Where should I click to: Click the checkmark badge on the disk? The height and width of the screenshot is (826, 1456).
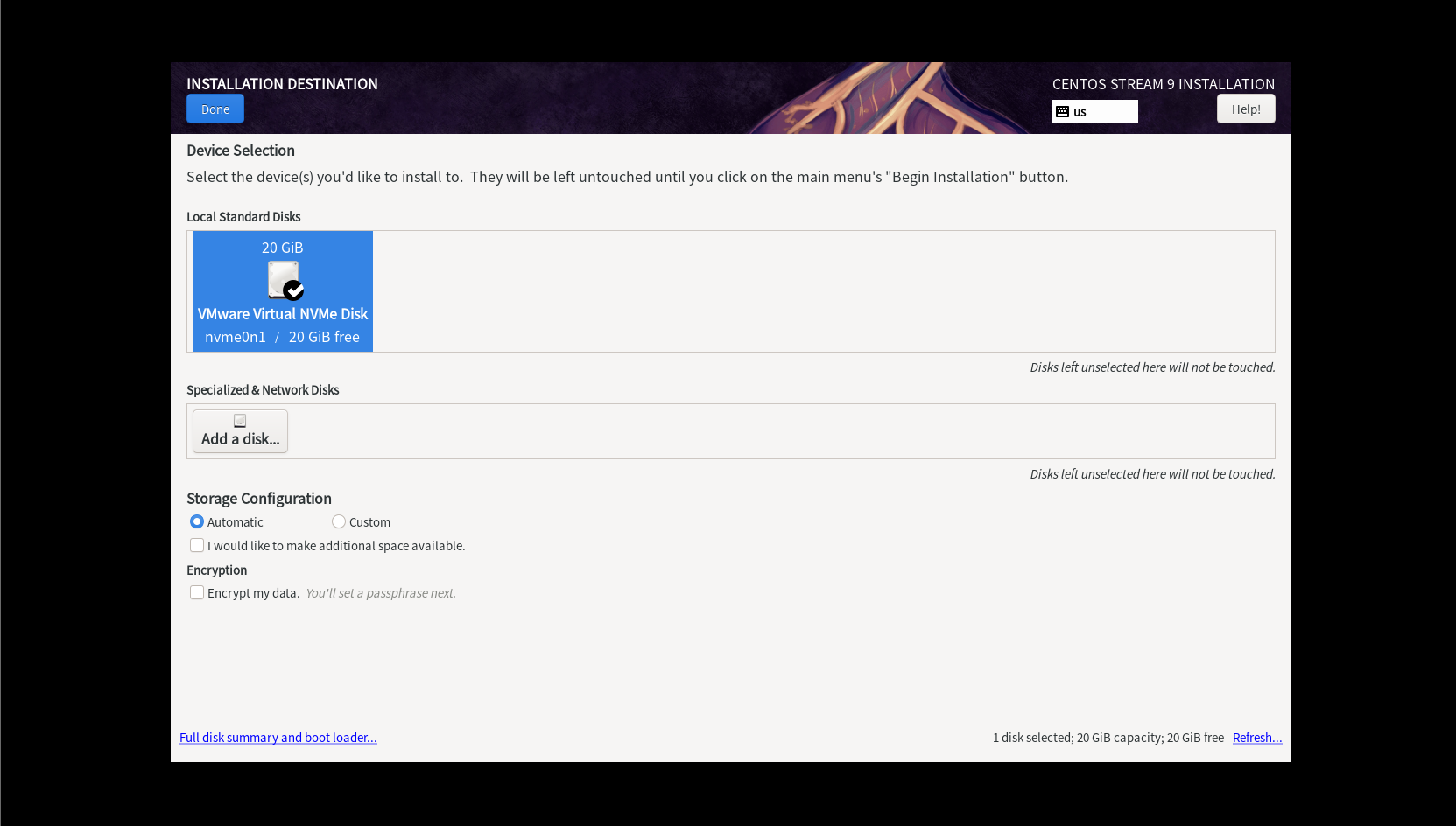pos(294,290)
